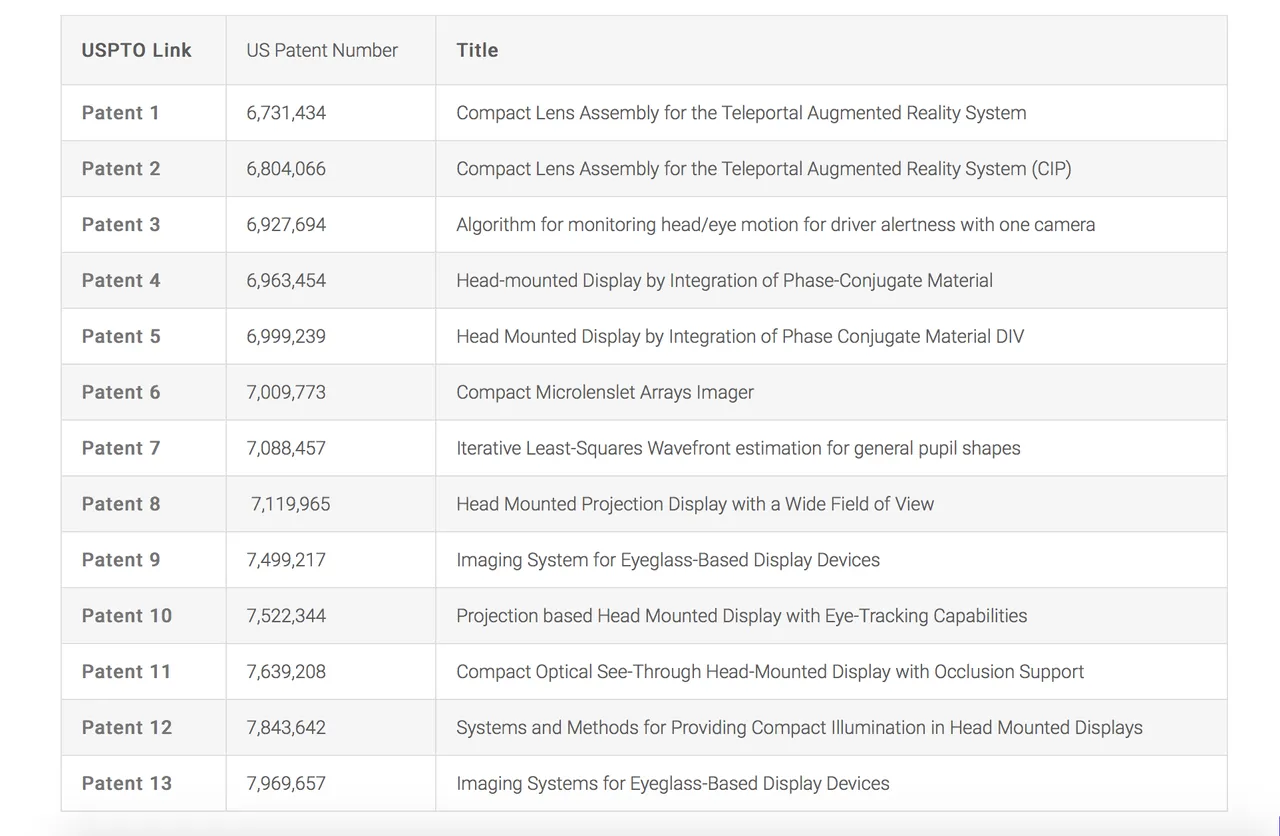Select patent number 6,731,434 cell
Image resolution: width=1280 pixels, height=836 pixels.
pos(331,113)
